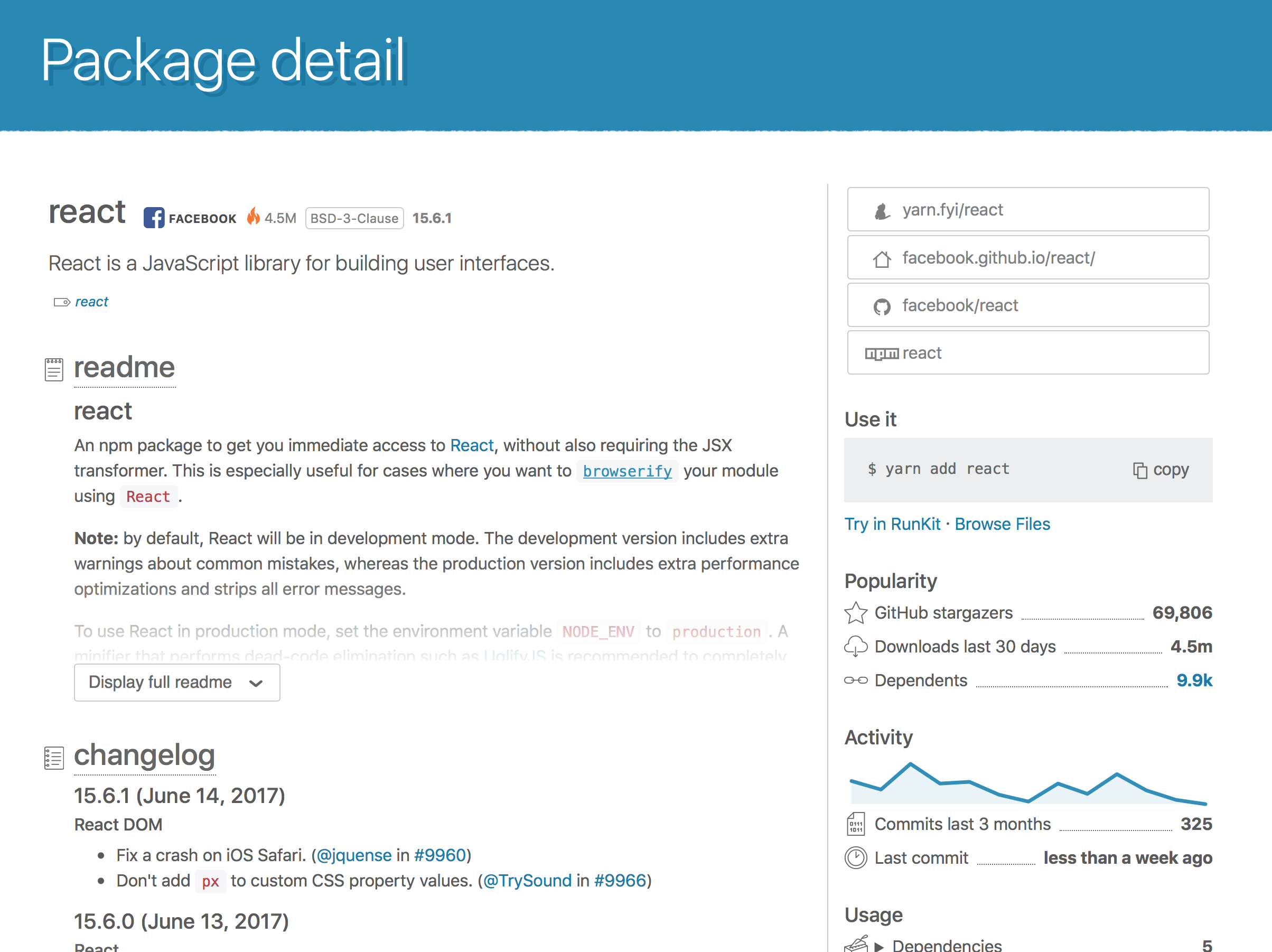Click the clock icon beside Last commit
The image size is (1272, 952).
coord(856,857)
